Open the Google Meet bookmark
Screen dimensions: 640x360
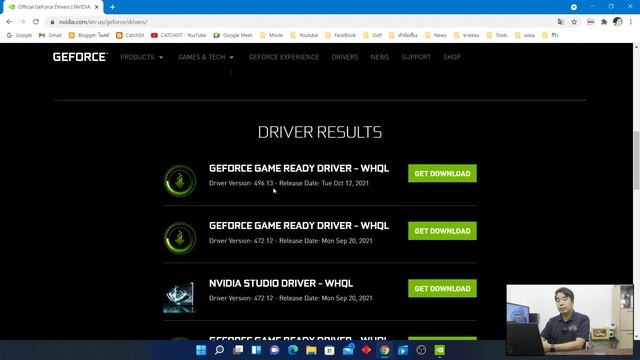pyautogui.click(x=233, y=36)
